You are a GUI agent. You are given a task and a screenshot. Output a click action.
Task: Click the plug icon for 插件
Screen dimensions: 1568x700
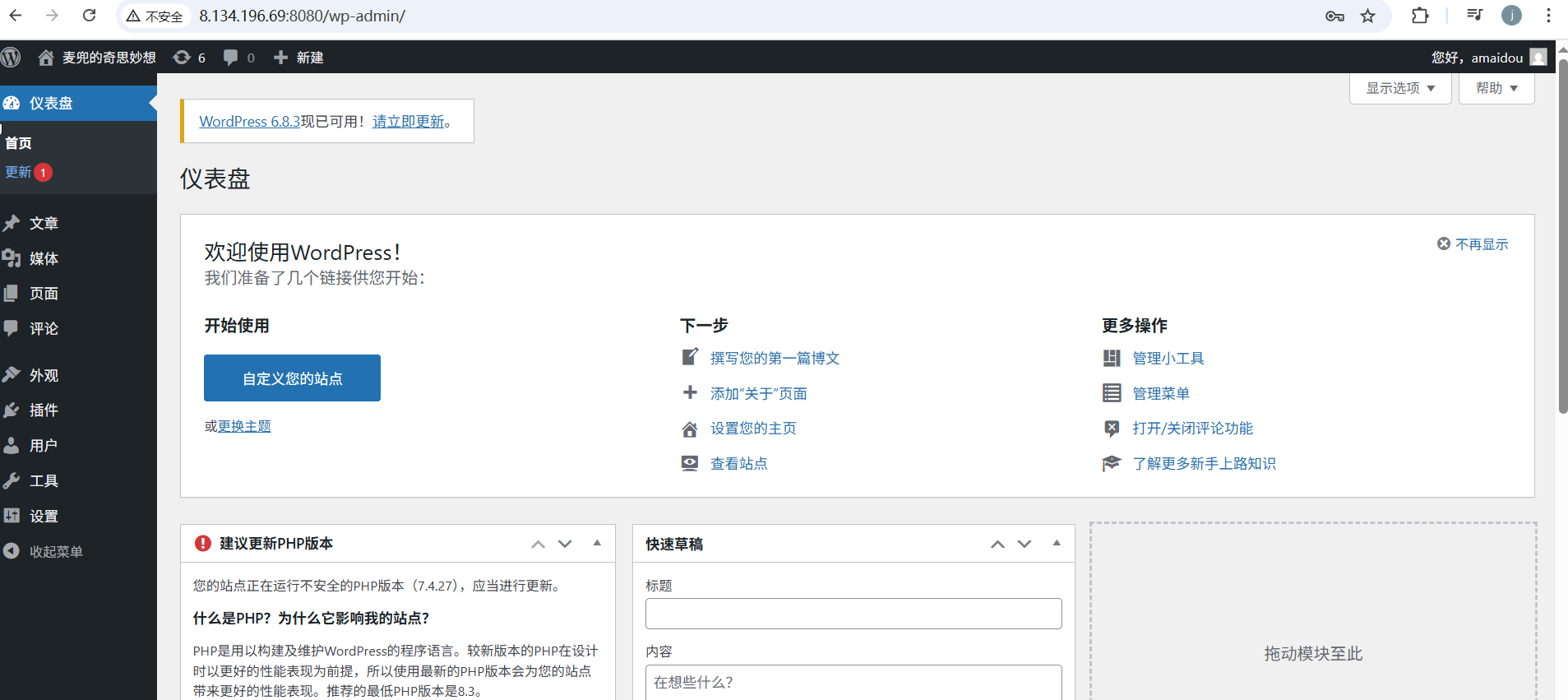click(x=12, y=410)
